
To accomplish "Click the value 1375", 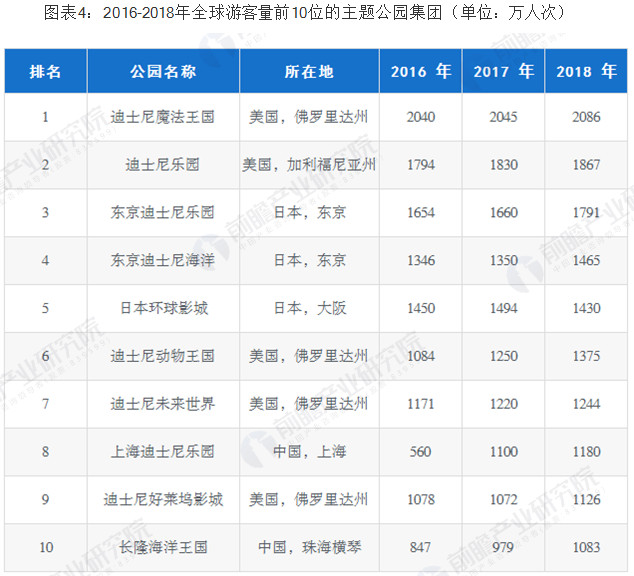I will coord(586,356).
